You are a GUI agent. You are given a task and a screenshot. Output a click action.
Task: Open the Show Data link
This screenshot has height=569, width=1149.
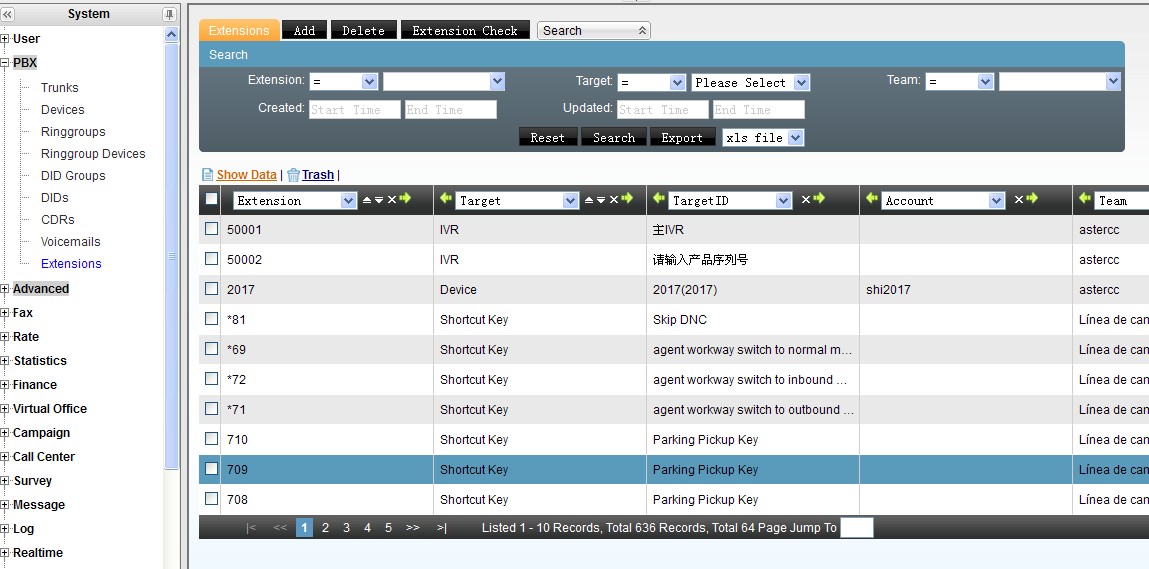(246, 175)
